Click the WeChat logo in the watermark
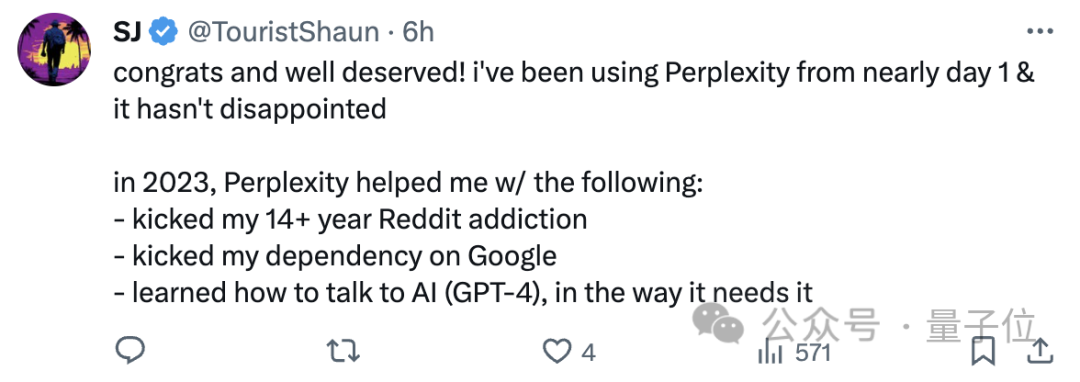Screen dimensions: 1080x382 (x=719, y=324)
